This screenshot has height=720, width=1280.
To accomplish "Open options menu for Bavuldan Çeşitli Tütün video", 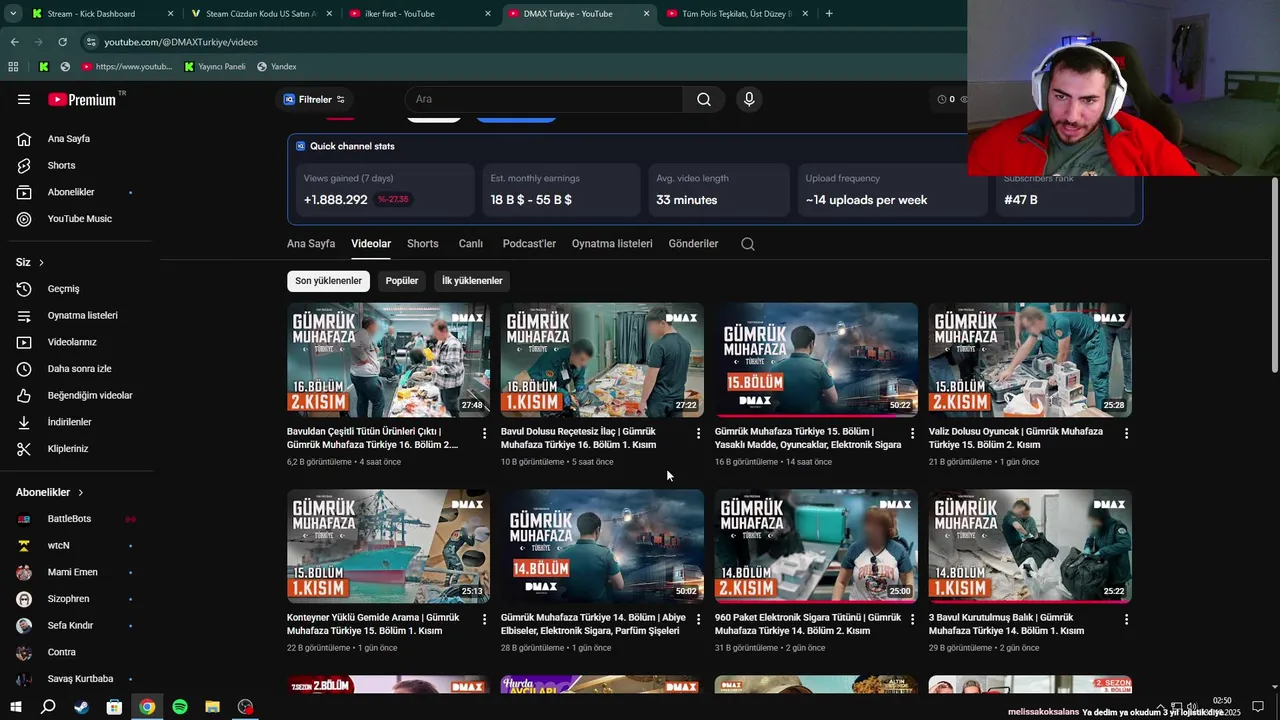I will coord(485,433).
